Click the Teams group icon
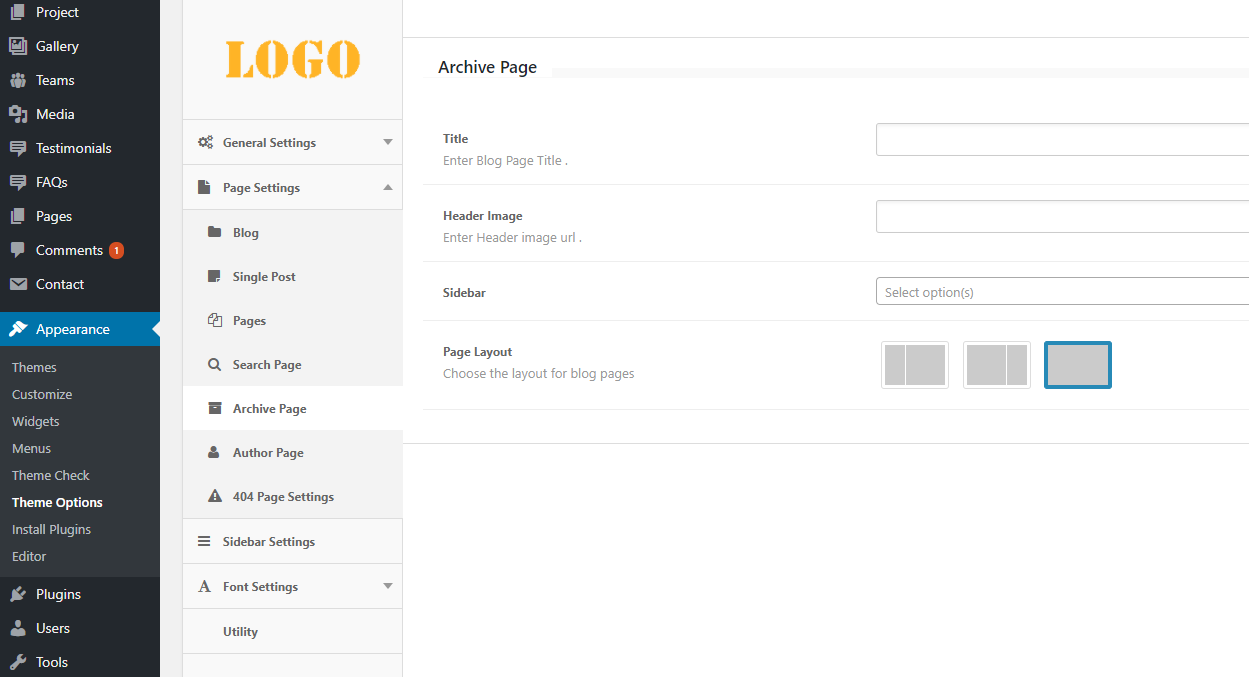1249x677 pixels. (x=18, y=80)
